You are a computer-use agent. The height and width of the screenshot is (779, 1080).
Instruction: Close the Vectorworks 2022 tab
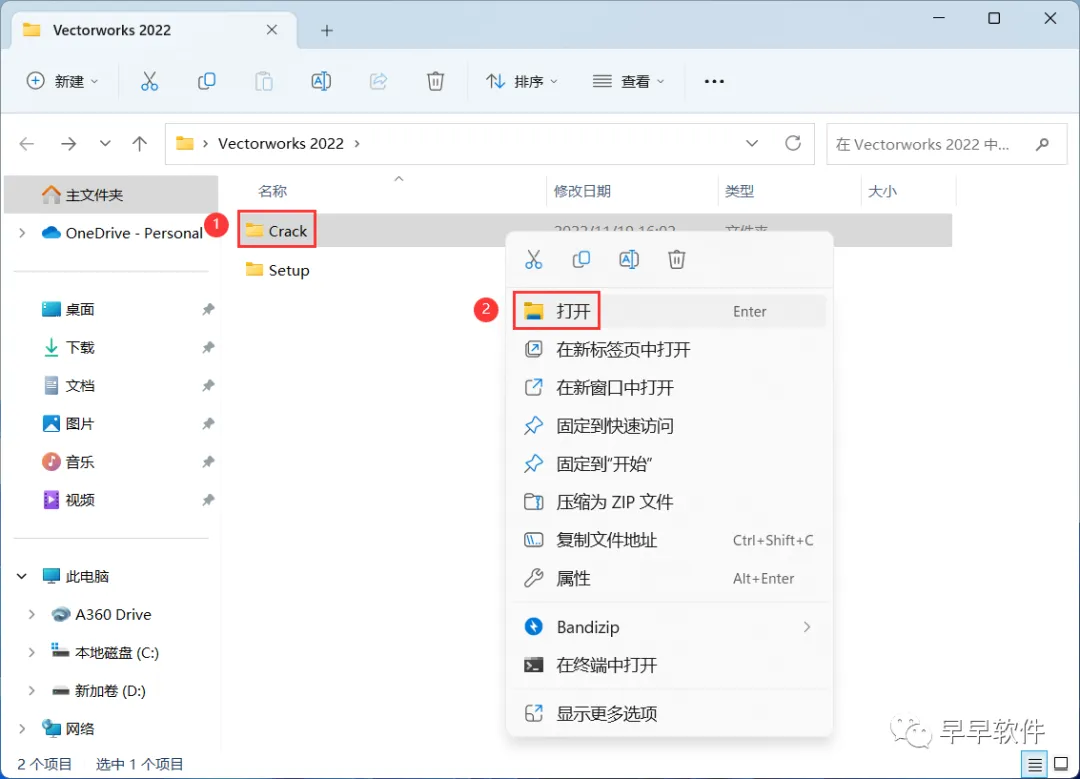click(272, 30)
